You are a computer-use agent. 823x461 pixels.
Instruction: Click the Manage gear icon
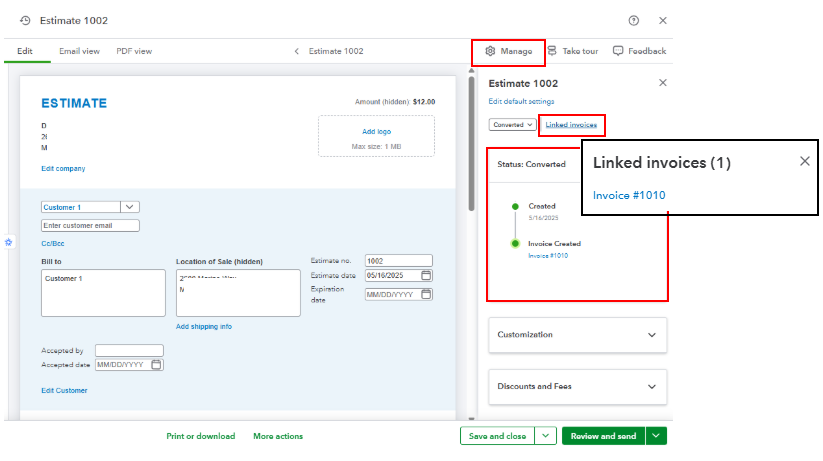coord(490,51)
